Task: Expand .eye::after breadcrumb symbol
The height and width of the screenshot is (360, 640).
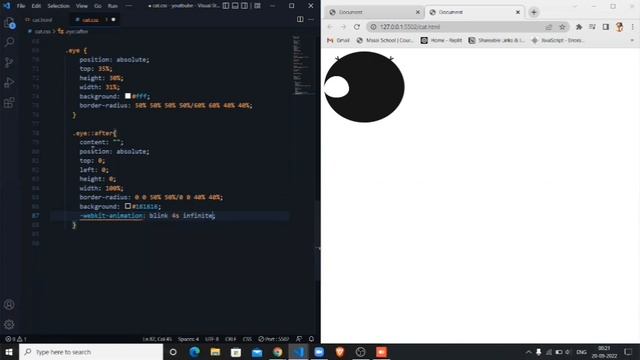Action: pyautogui.click(x=73, y=31)
